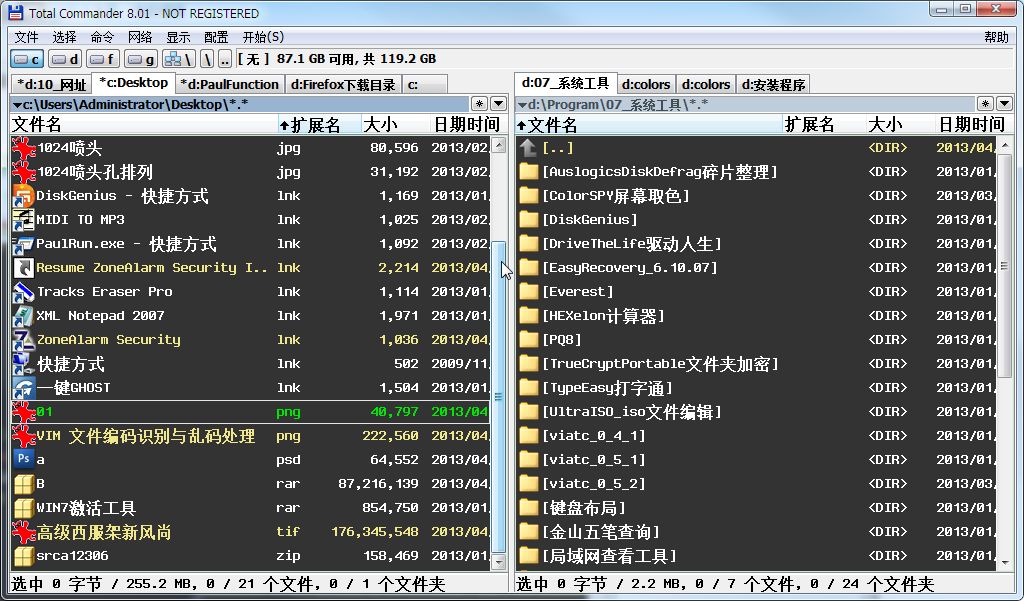Go to parent directory dots button
Screen dimensions: 1024x601
(x=225, y=59)
